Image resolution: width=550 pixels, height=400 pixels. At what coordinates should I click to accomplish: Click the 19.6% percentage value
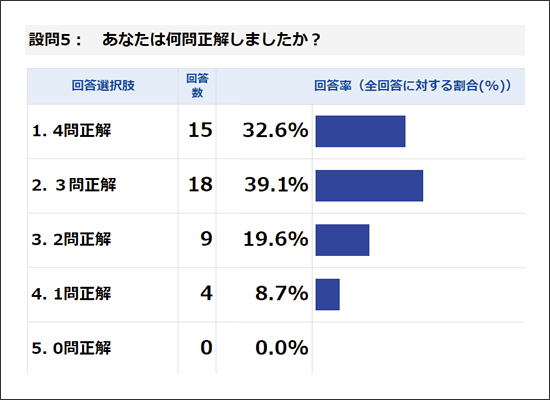(x=276, y=239)
